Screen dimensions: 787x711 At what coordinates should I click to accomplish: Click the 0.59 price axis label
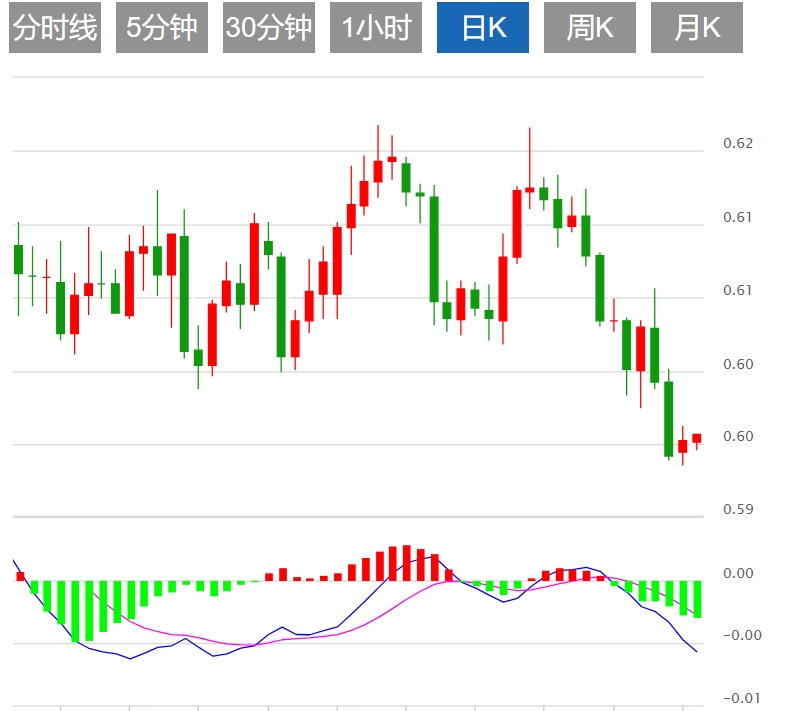(738, 510)
